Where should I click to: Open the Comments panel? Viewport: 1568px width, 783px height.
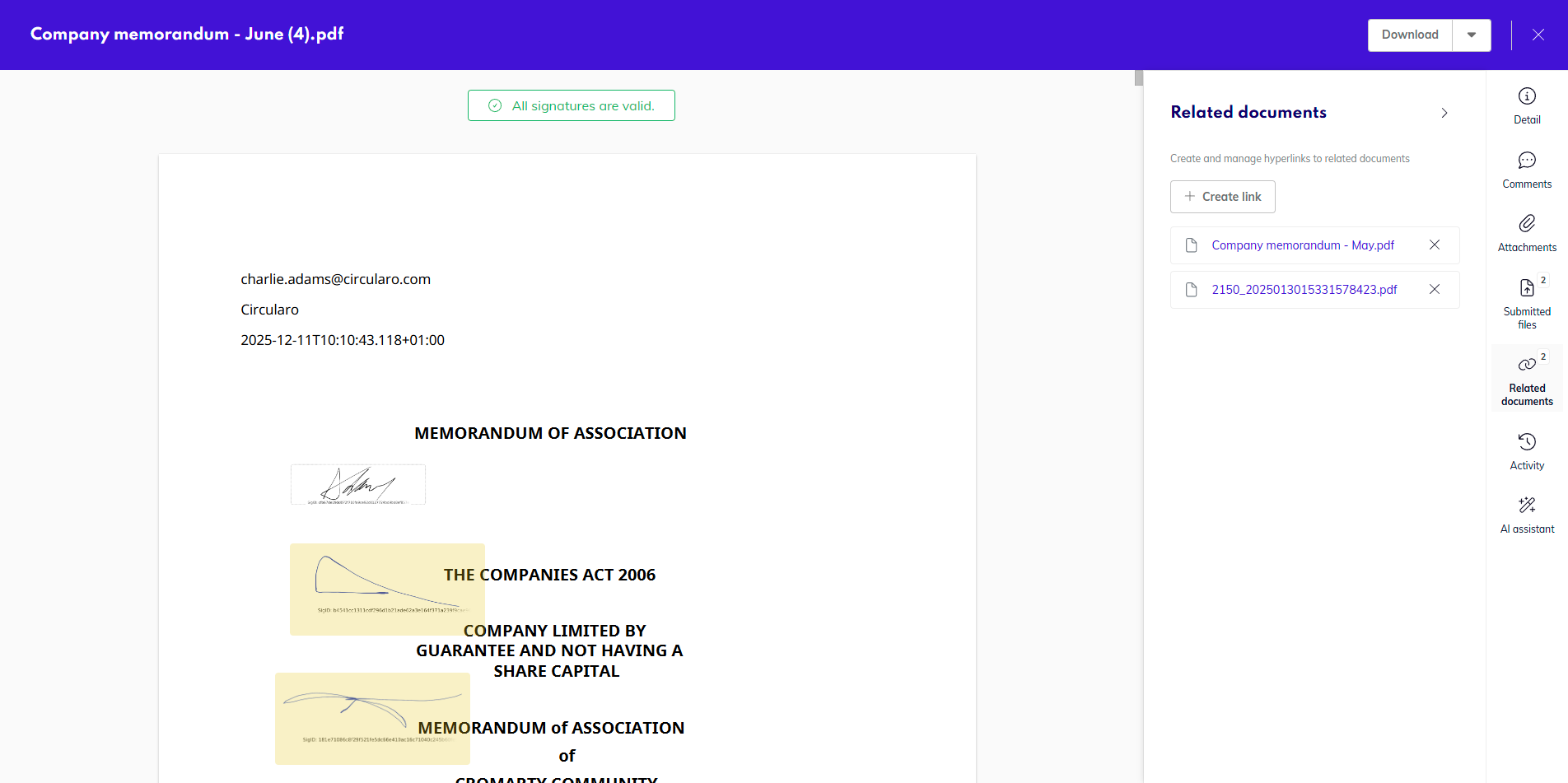pos(1527,169)
